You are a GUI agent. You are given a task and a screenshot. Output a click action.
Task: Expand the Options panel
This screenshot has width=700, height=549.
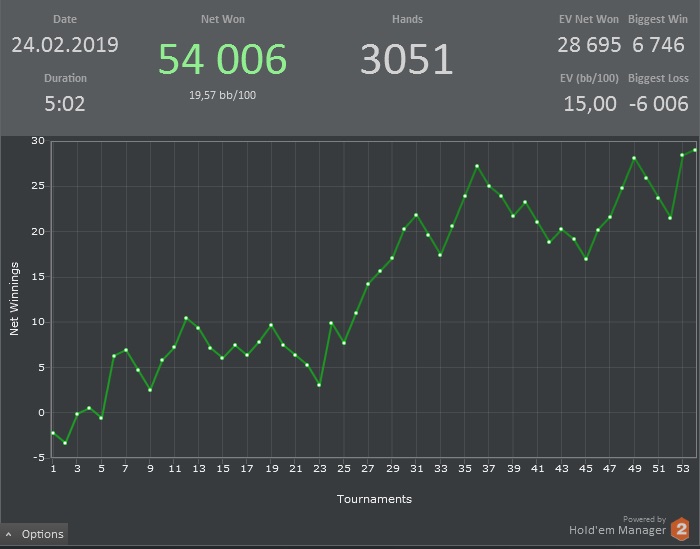coord(34,534)
